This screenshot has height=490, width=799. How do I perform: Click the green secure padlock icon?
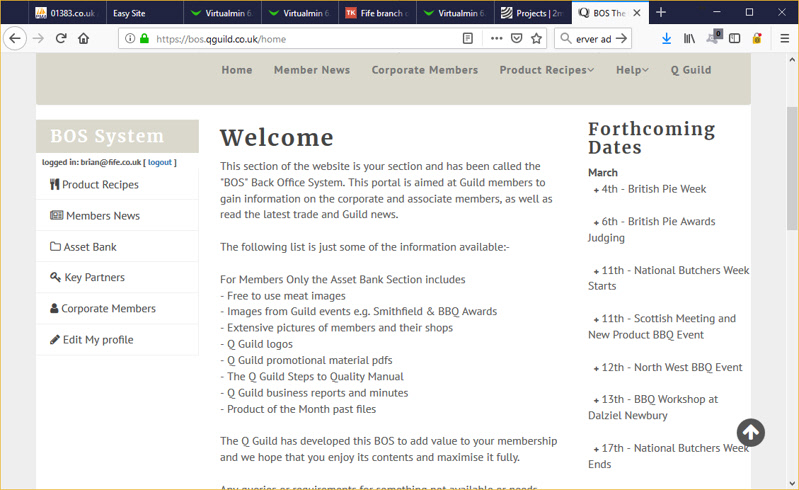(x=144, y=39)
